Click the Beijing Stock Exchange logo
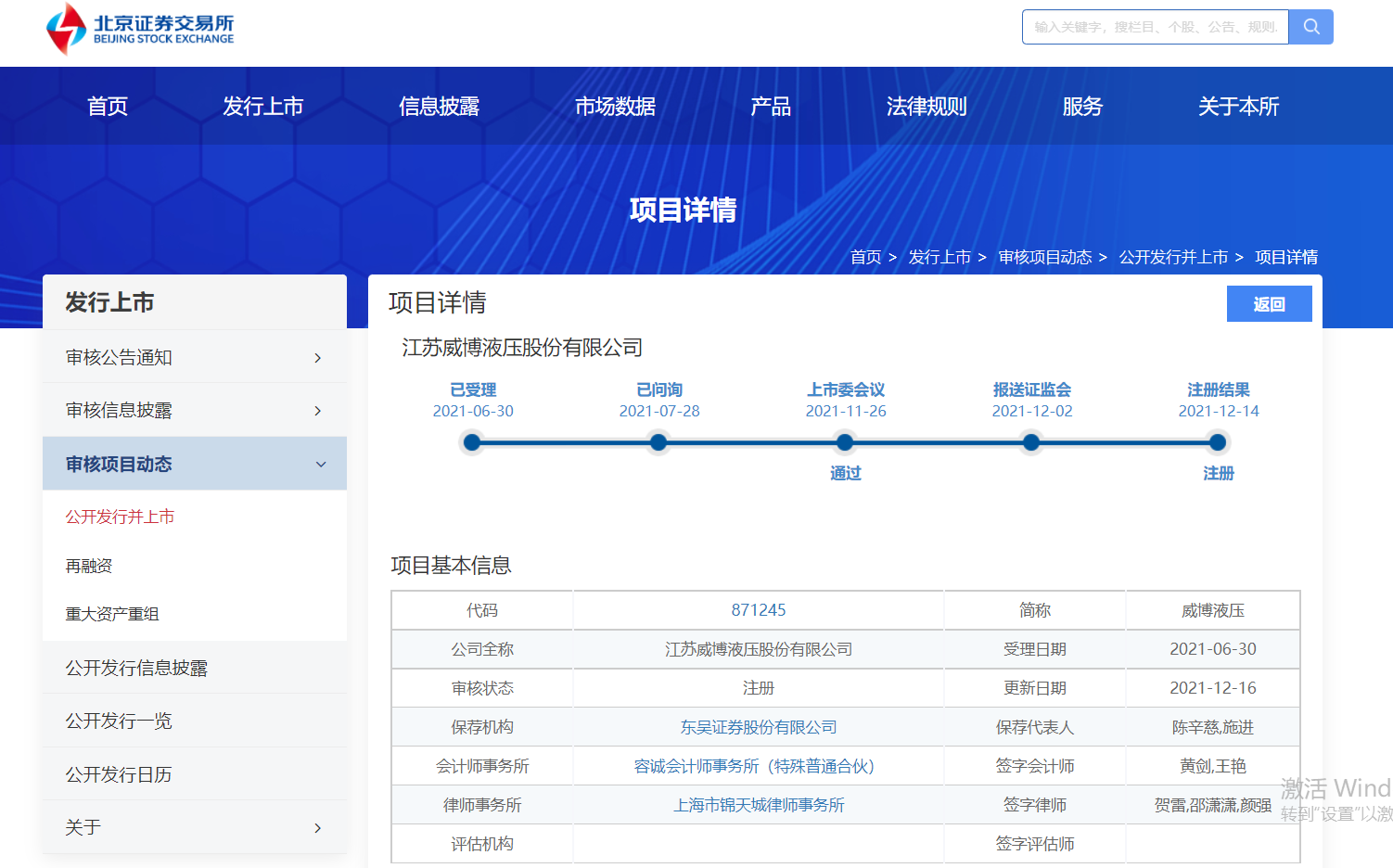This screenshot has width=1393, height=868. 140,29
